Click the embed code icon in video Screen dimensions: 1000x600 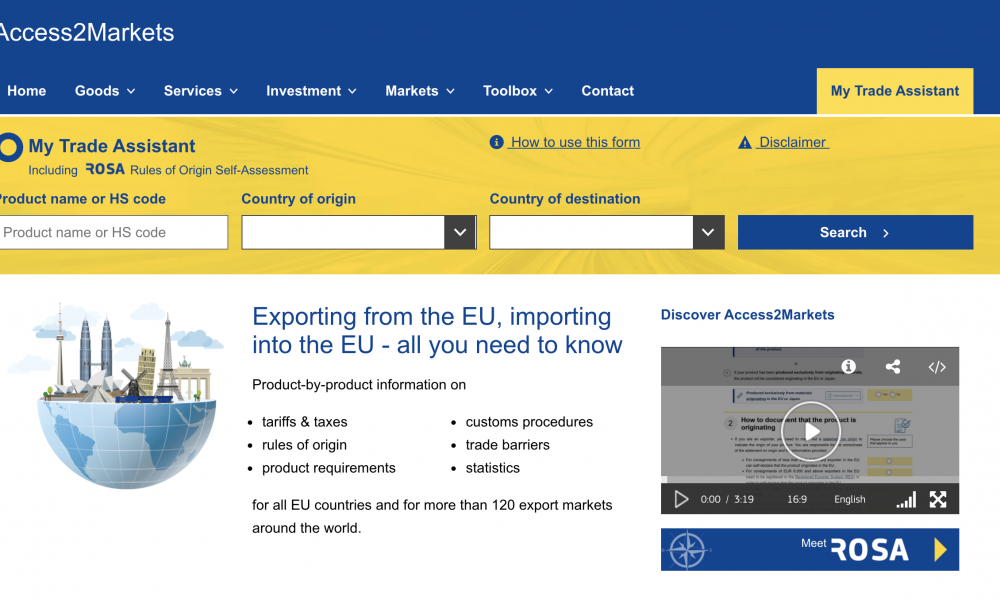click(936, 367)
